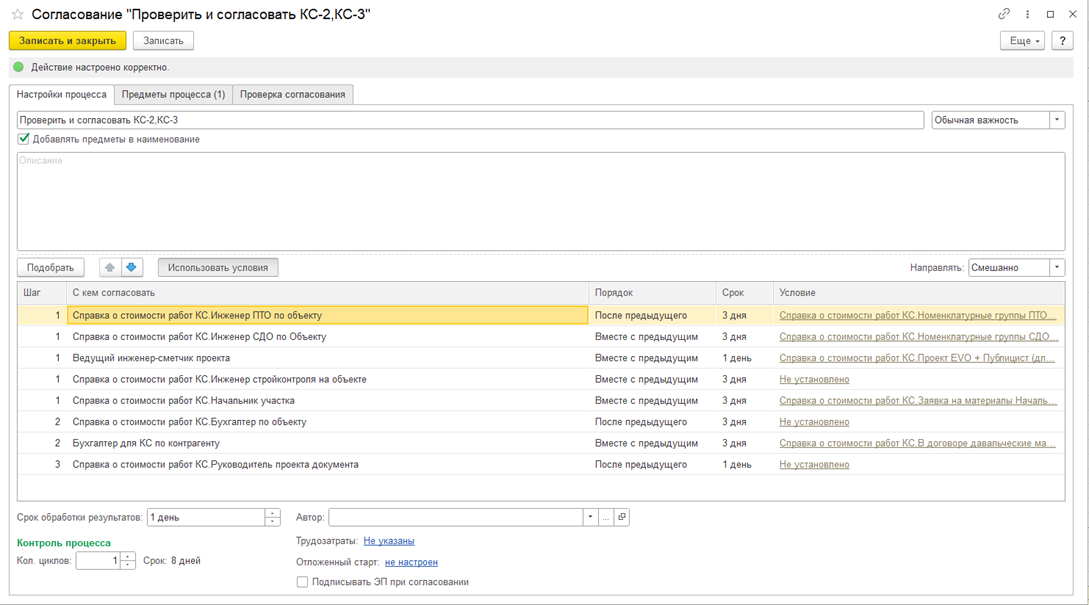Viewport: 1089px width, 605px height.
Task: Click into the 'Описание' text area
Action: tap(540, 200)
